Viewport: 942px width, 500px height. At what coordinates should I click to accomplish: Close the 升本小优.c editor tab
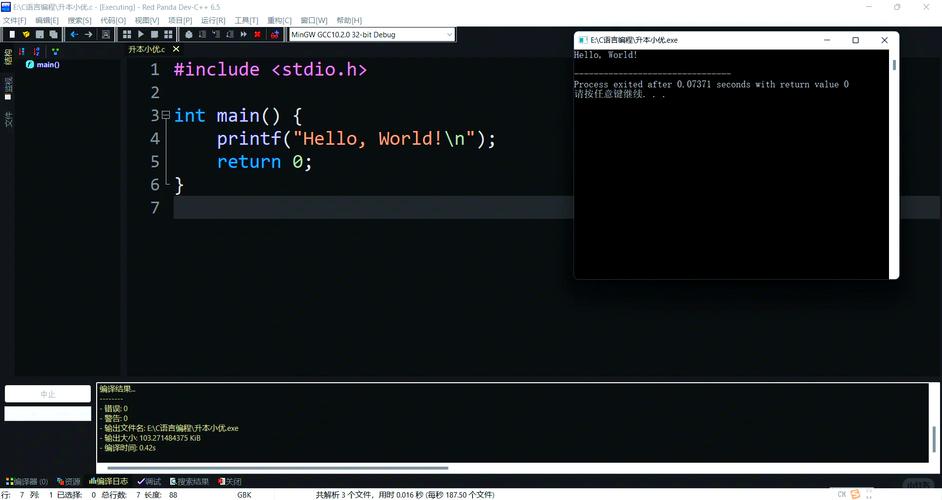tap(176, 49)
